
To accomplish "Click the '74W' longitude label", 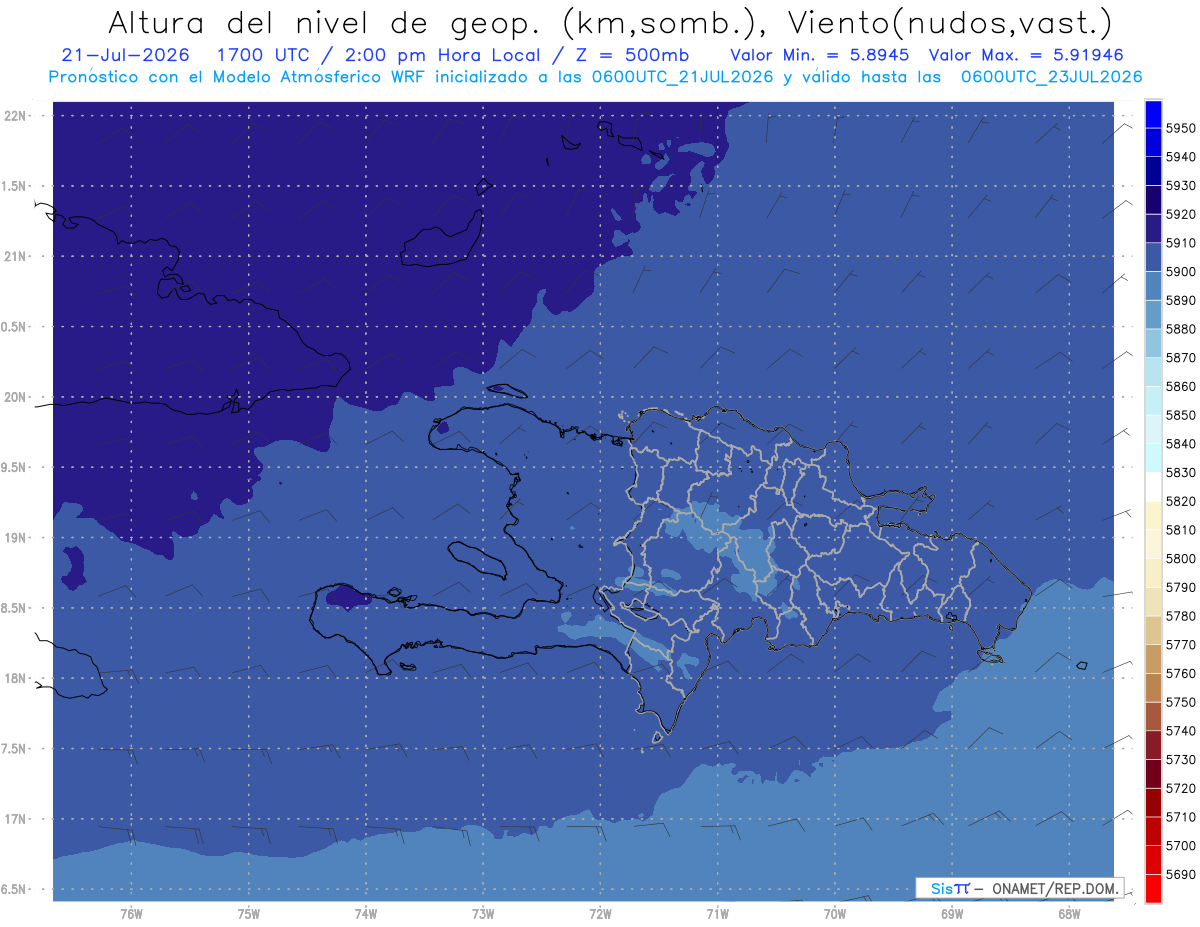I will click(366, 914).
